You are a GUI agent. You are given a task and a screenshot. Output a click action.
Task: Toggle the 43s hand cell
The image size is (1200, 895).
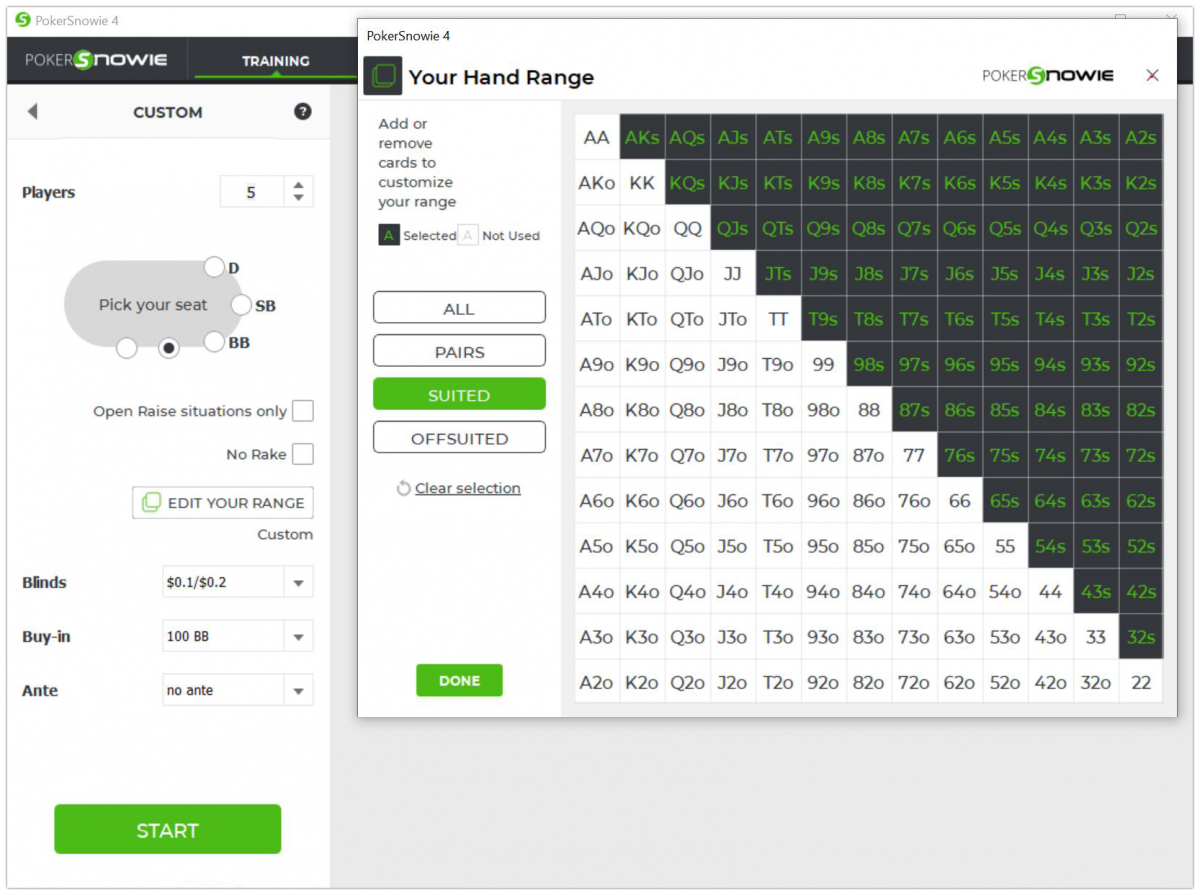tap(1095, 591)
